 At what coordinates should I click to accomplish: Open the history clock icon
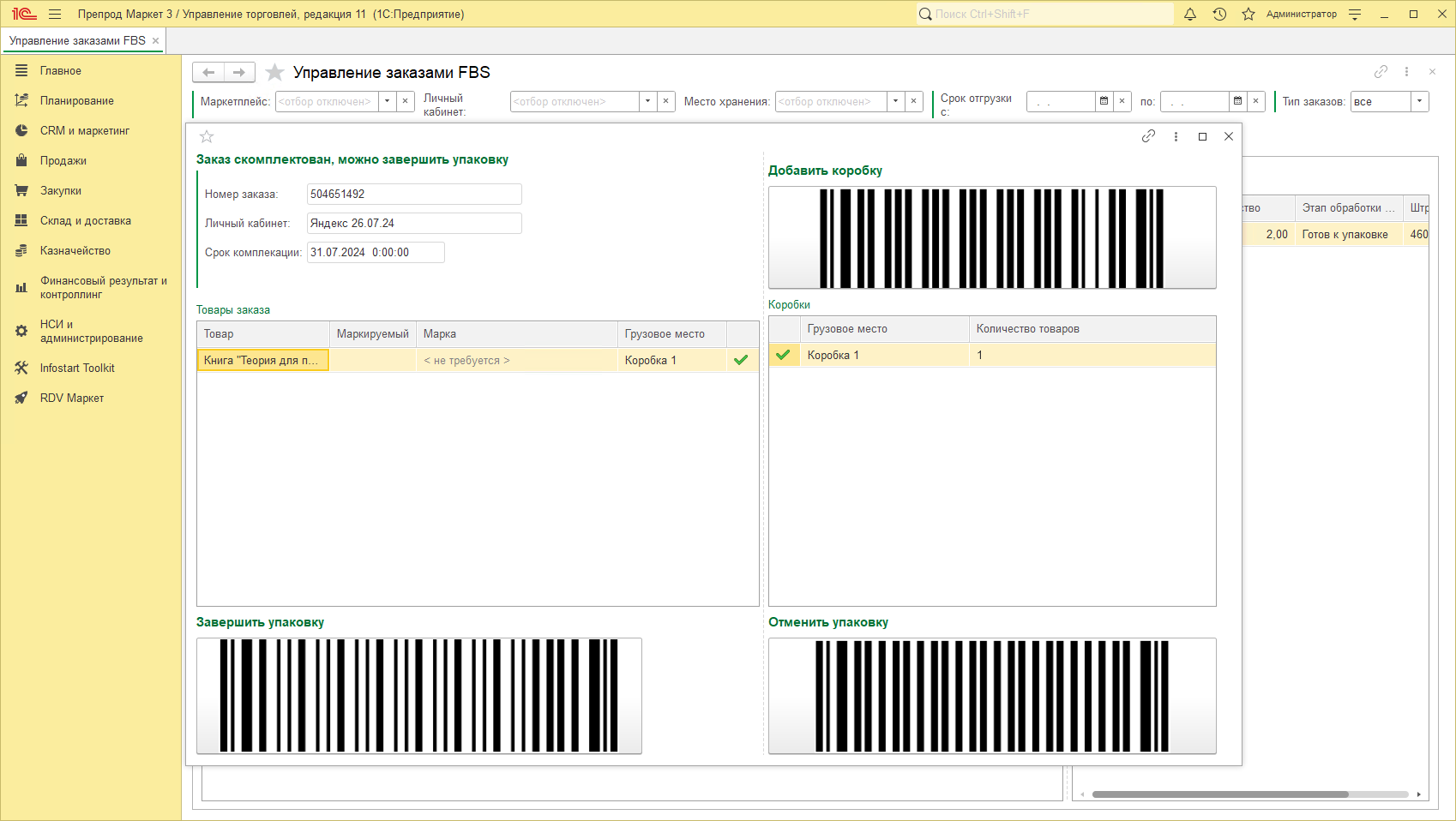coord(1219,14)
